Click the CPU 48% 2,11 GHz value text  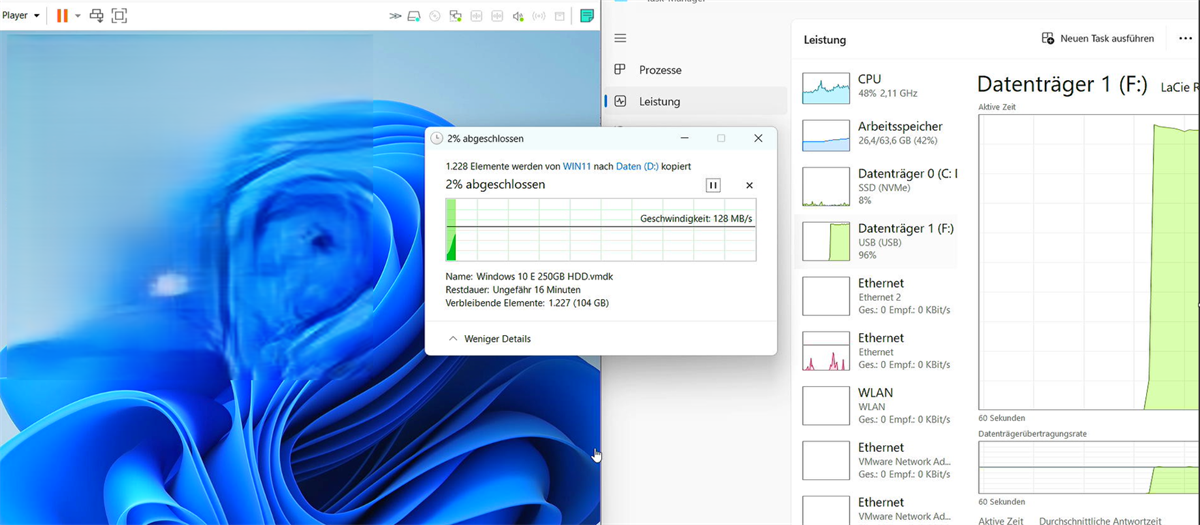[888, 93]
